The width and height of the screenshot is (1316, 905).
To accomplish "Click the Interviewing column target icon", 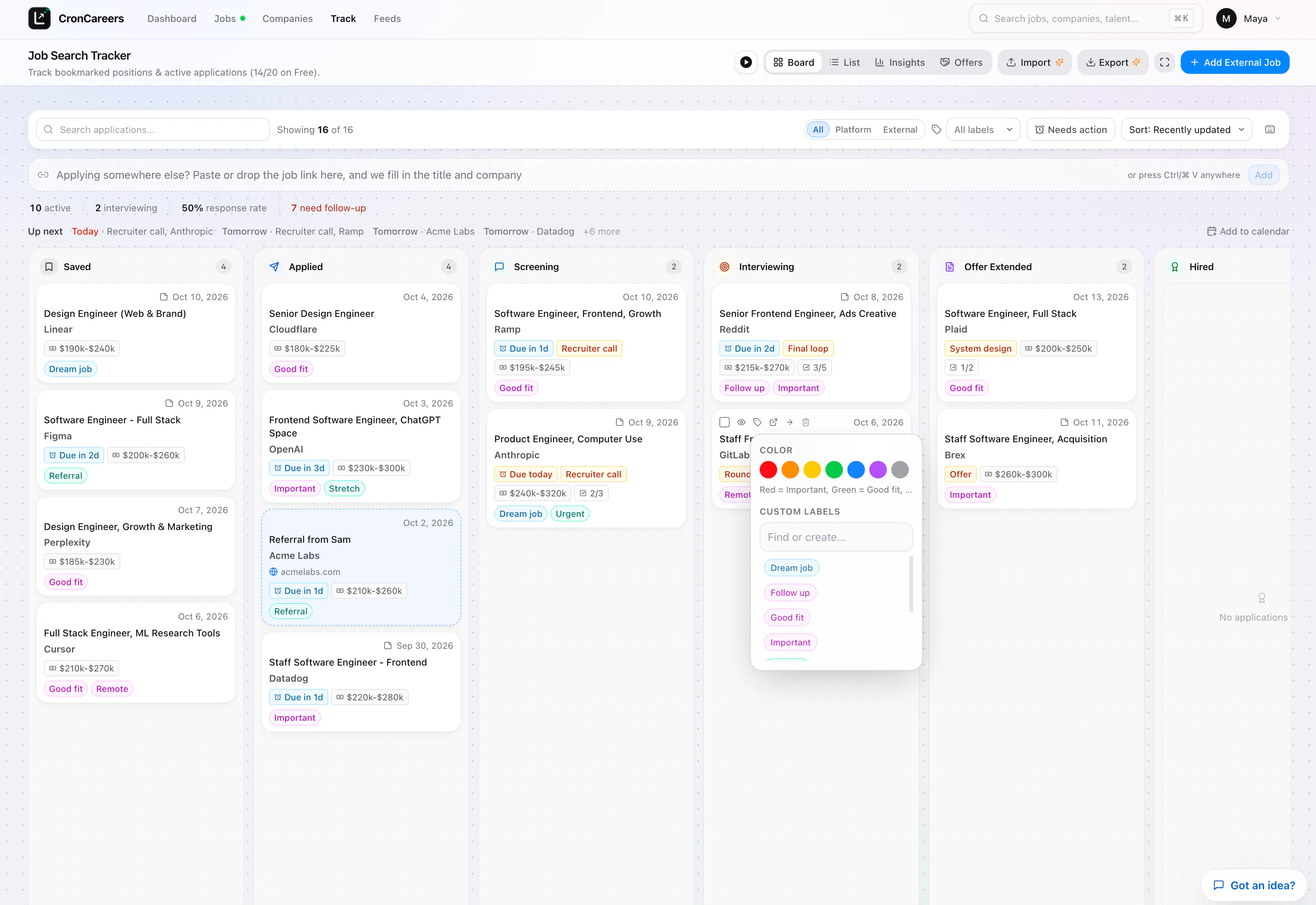I will 725,267.
